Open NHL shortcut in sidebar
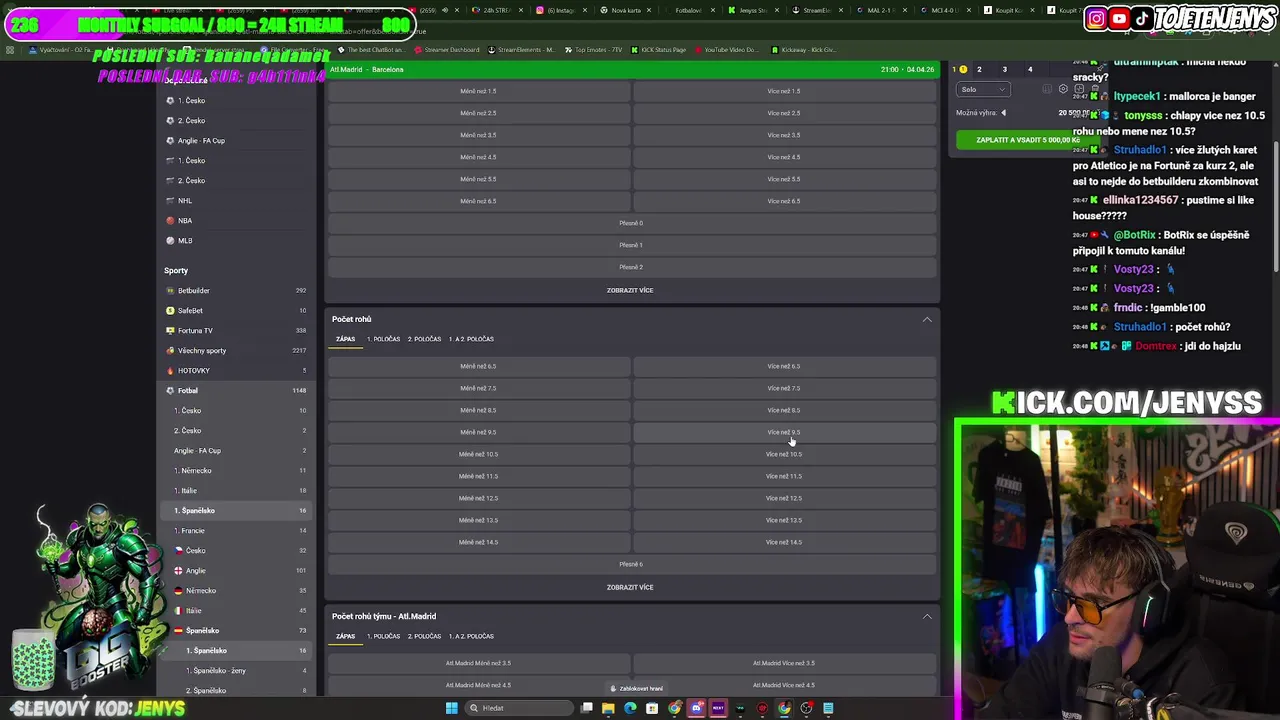Viewport: 1280px width, 720px height. (236, 200)
